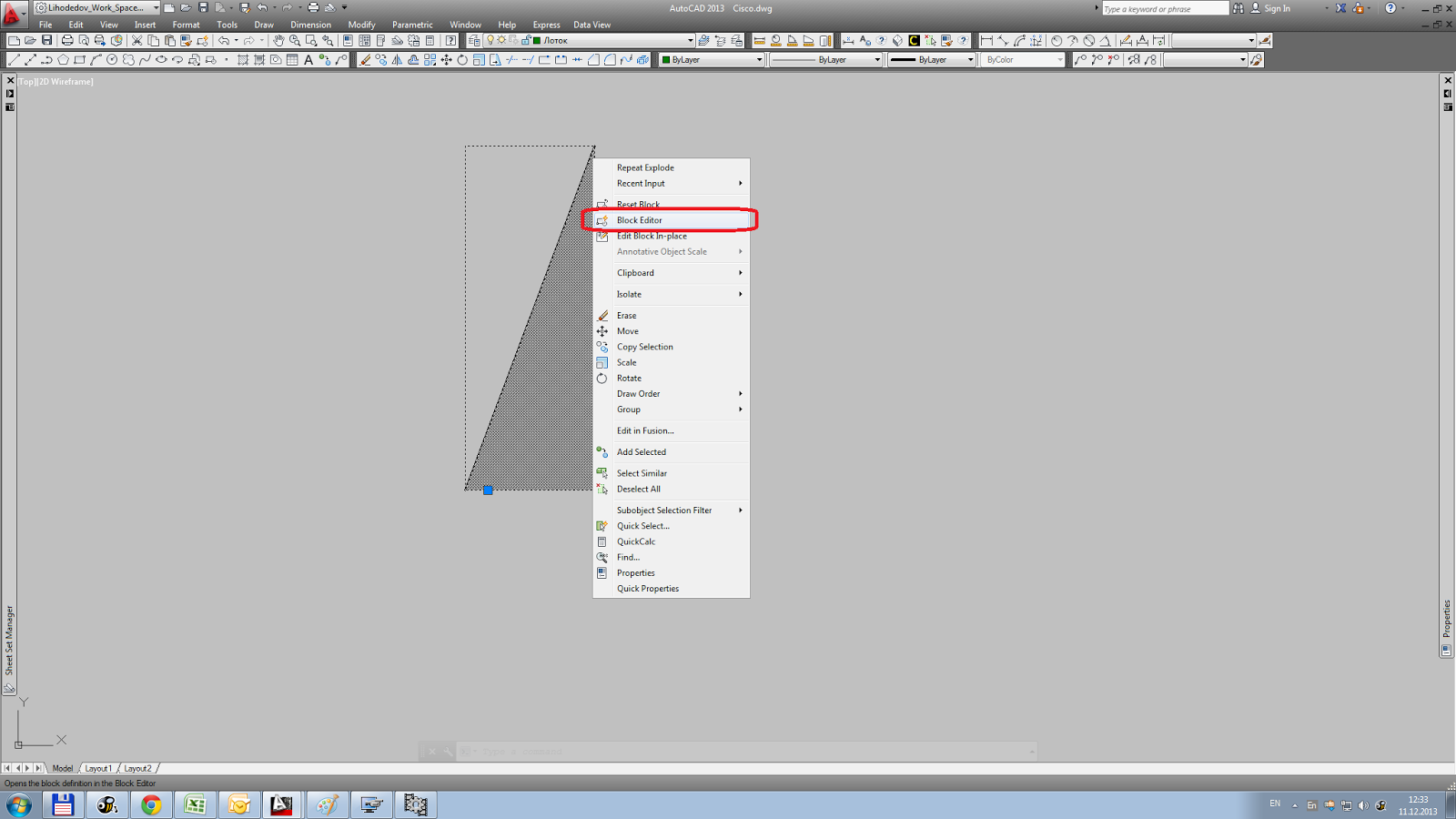Viewport: 1456px width, 819px height.
Task: Click the Mirror icon in the Modify toolbar
Action: (x=398, y=59)
